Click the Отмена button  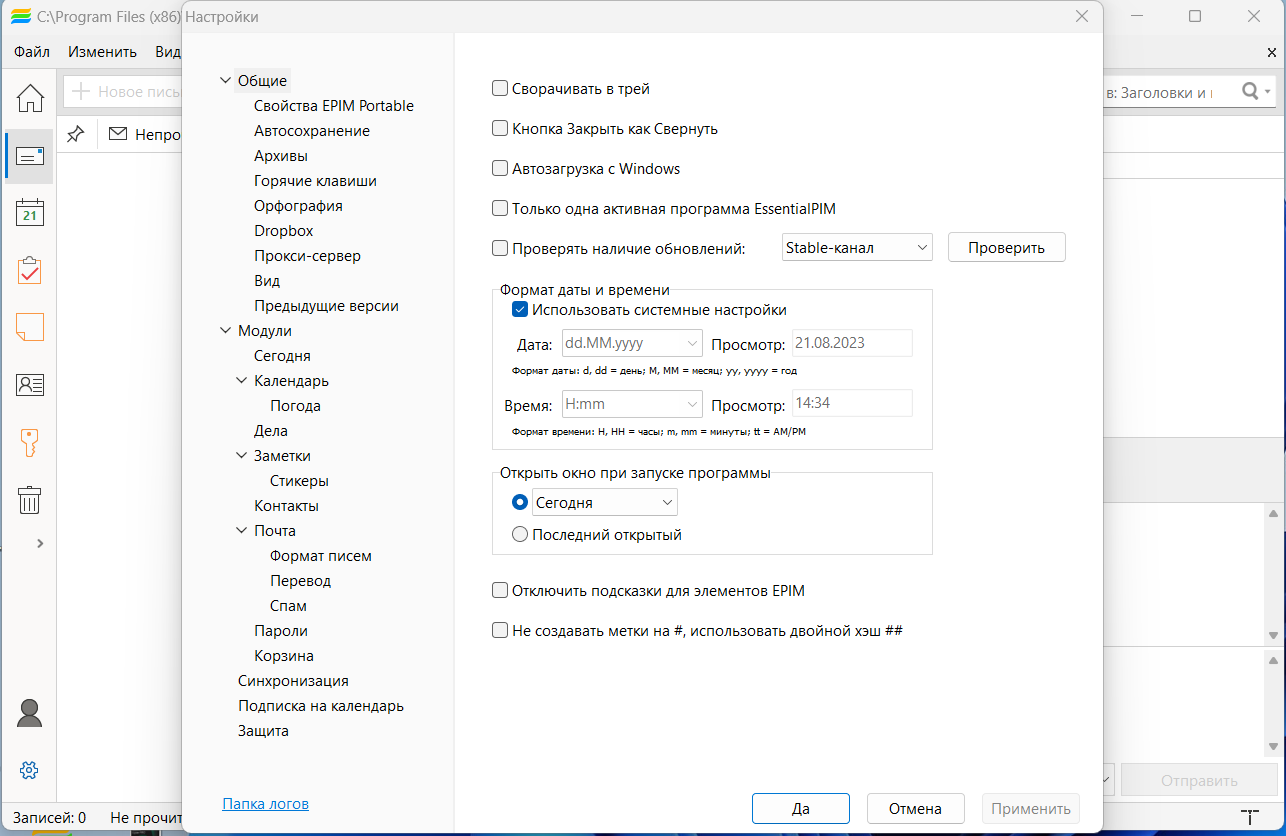coord(915,808)
